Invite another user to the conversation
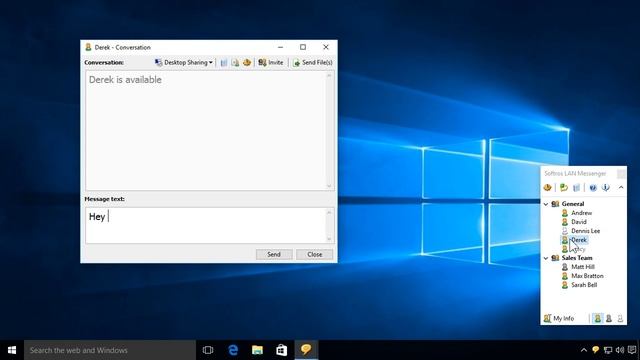 [271, 62]
